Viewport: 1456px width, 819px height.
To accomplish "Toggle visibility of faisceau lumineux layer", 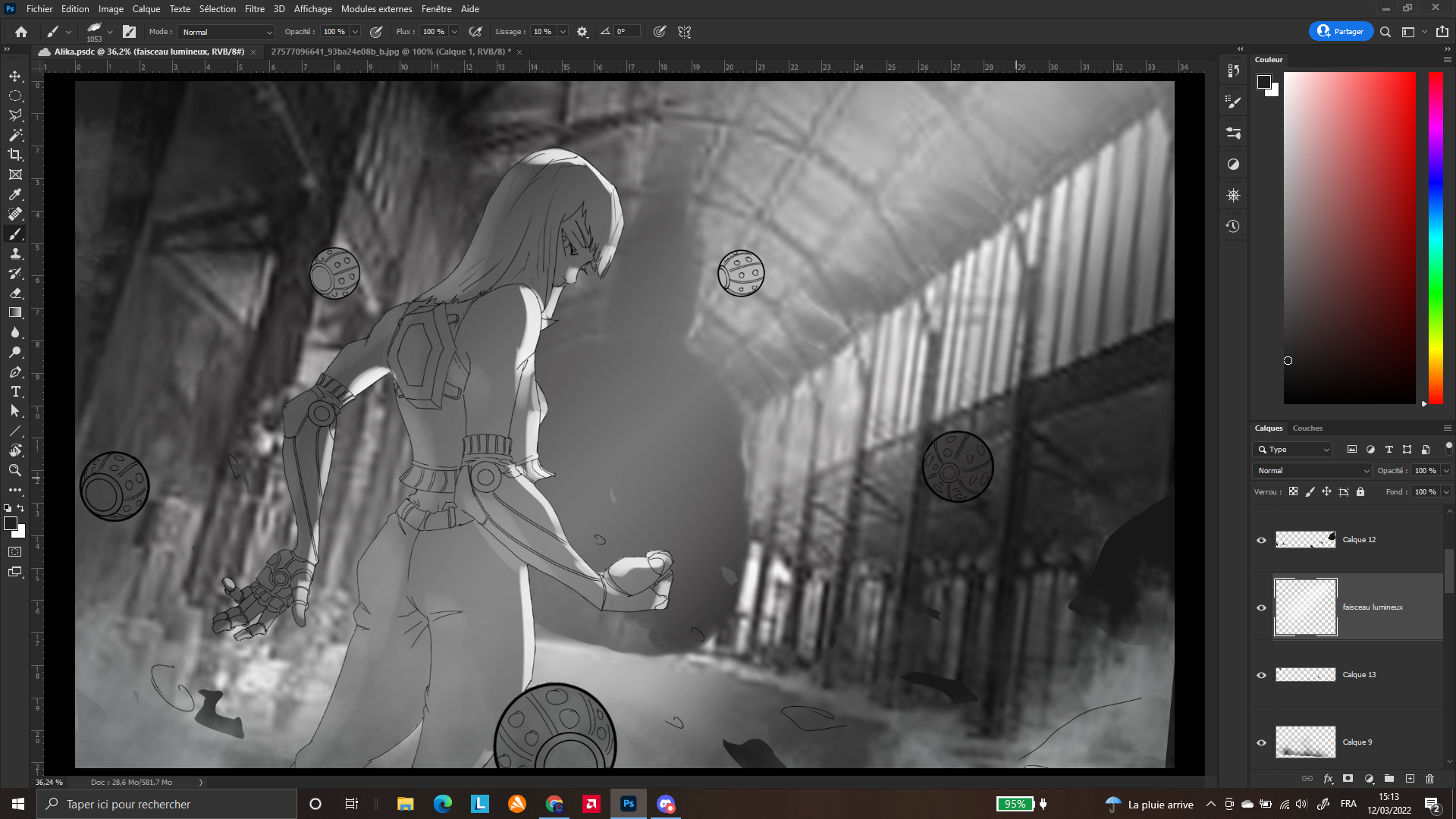I will [1262, 607].
